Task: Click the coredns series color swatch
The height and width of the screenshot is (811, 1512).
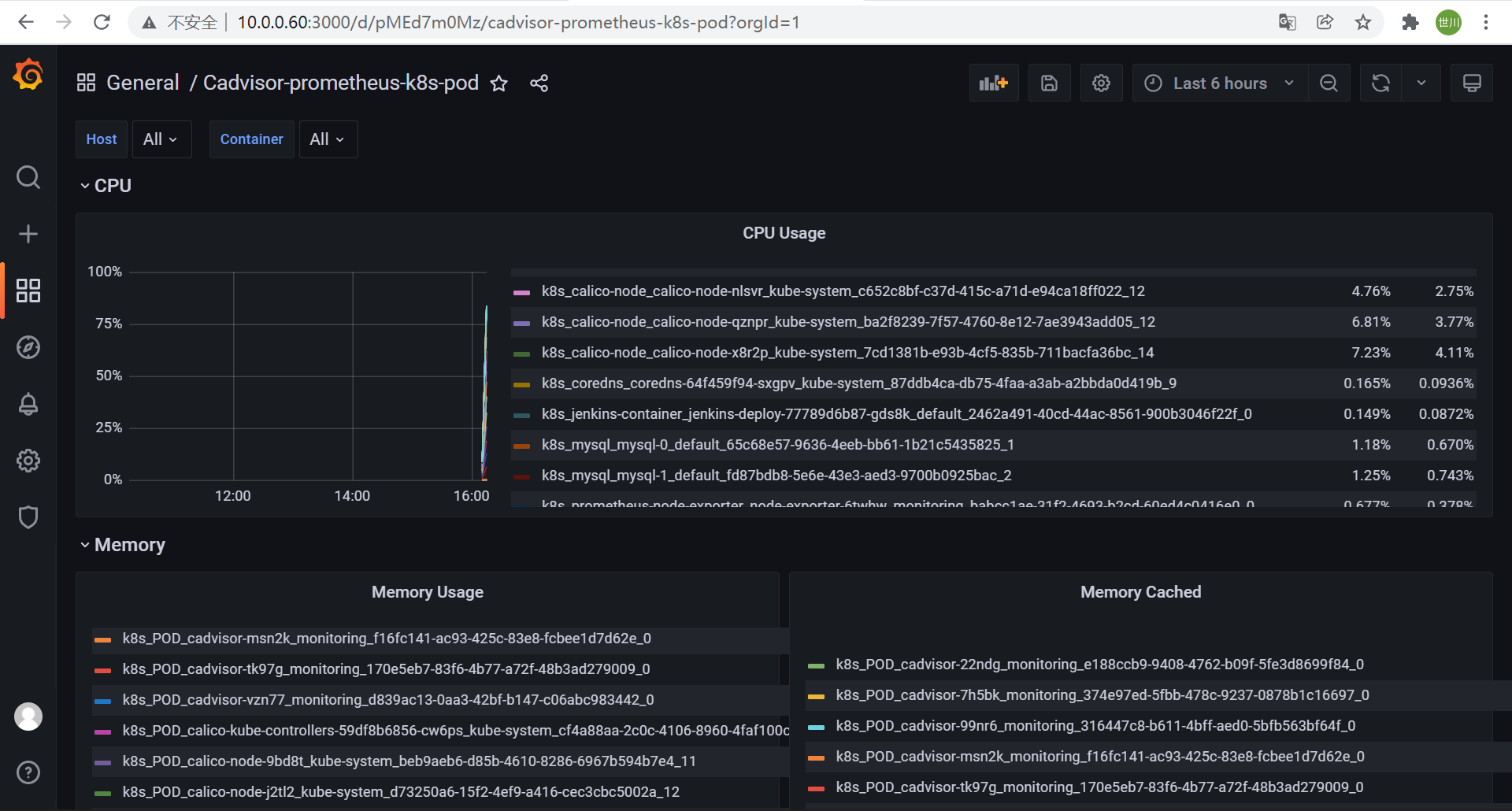Action: [521, 384]
